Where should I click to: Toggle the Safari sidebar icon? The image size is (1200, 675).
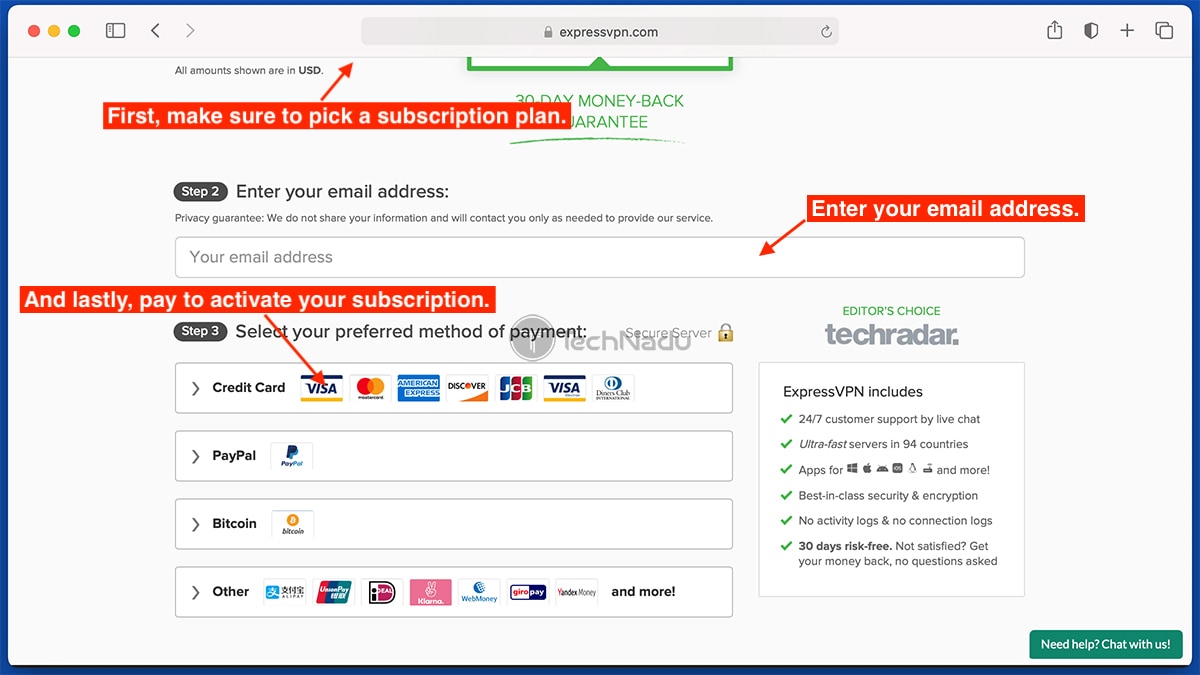tap(116, 31)
